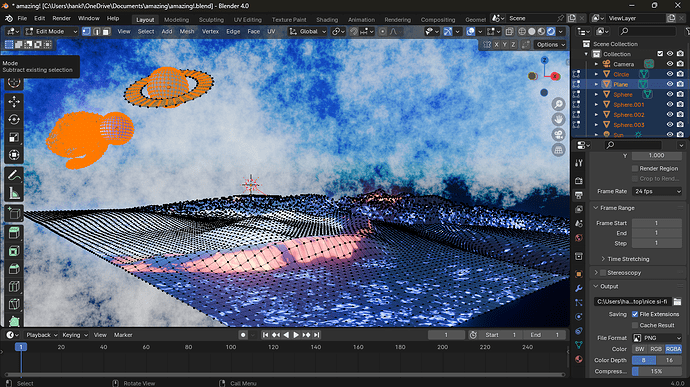Switch to material preview shading
The image size is (690, 387).
click(541, 31)
